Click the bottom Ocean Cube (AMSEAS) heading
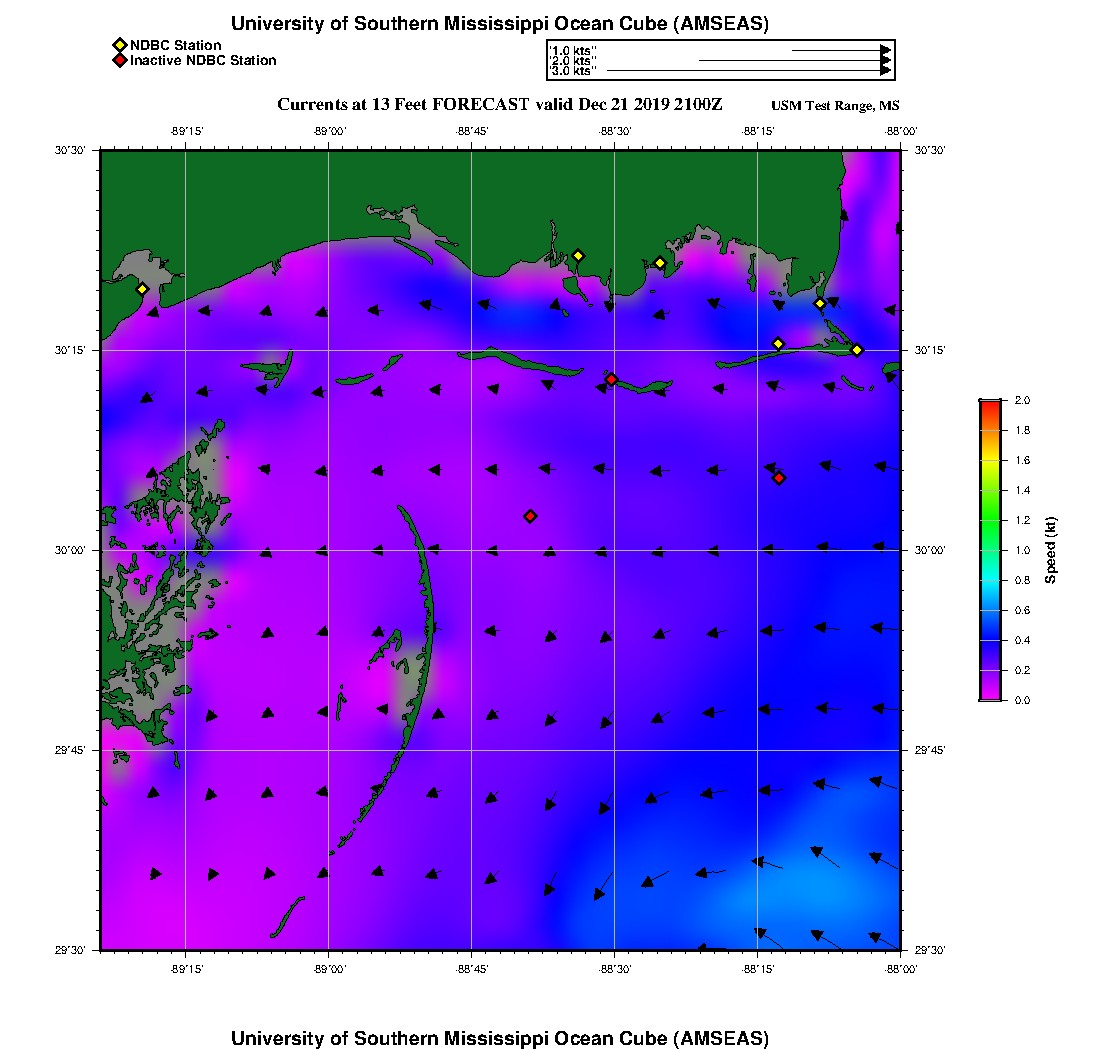This screenshot has height=1050, width=1100. [500, 1038]
